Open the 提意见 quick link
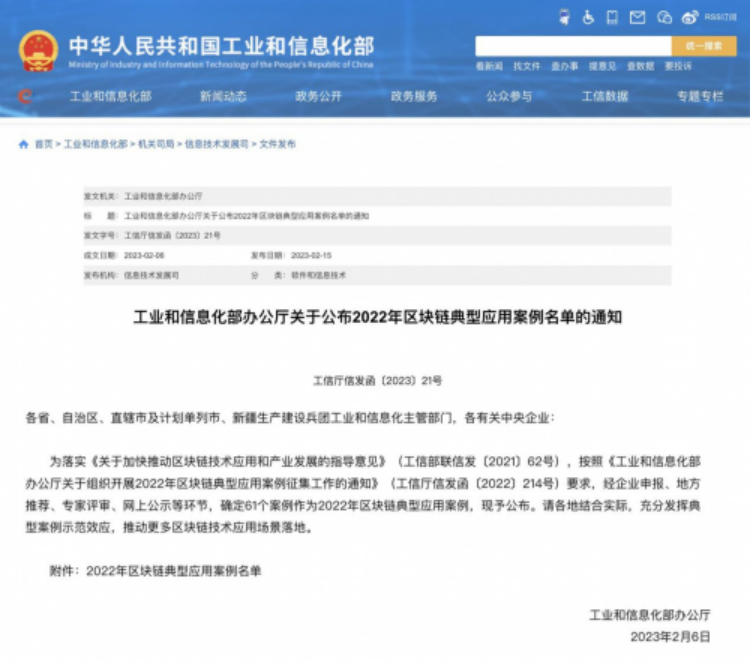This screenshot has height=662, width=750. pos(602,66)
